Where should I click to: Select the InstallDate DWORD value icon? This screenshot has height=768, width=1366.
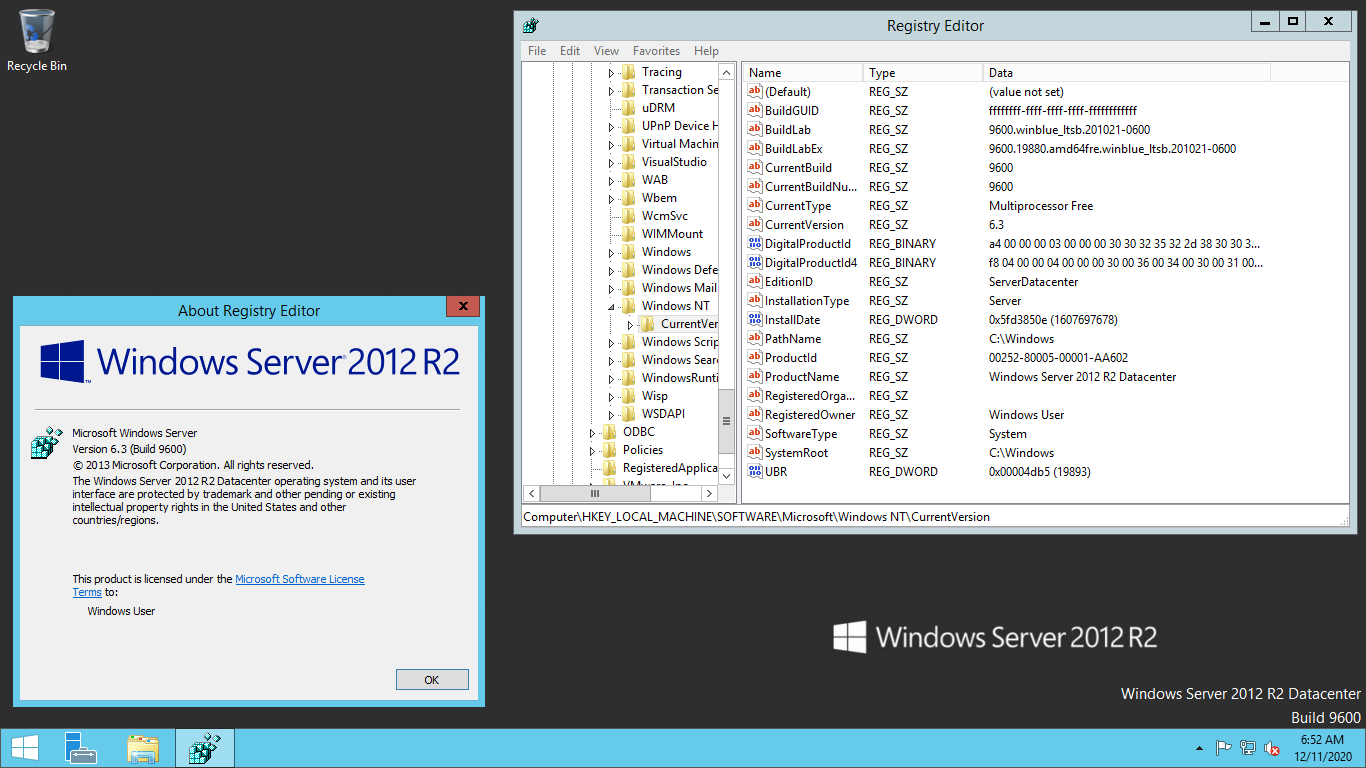tap(755, 319)
